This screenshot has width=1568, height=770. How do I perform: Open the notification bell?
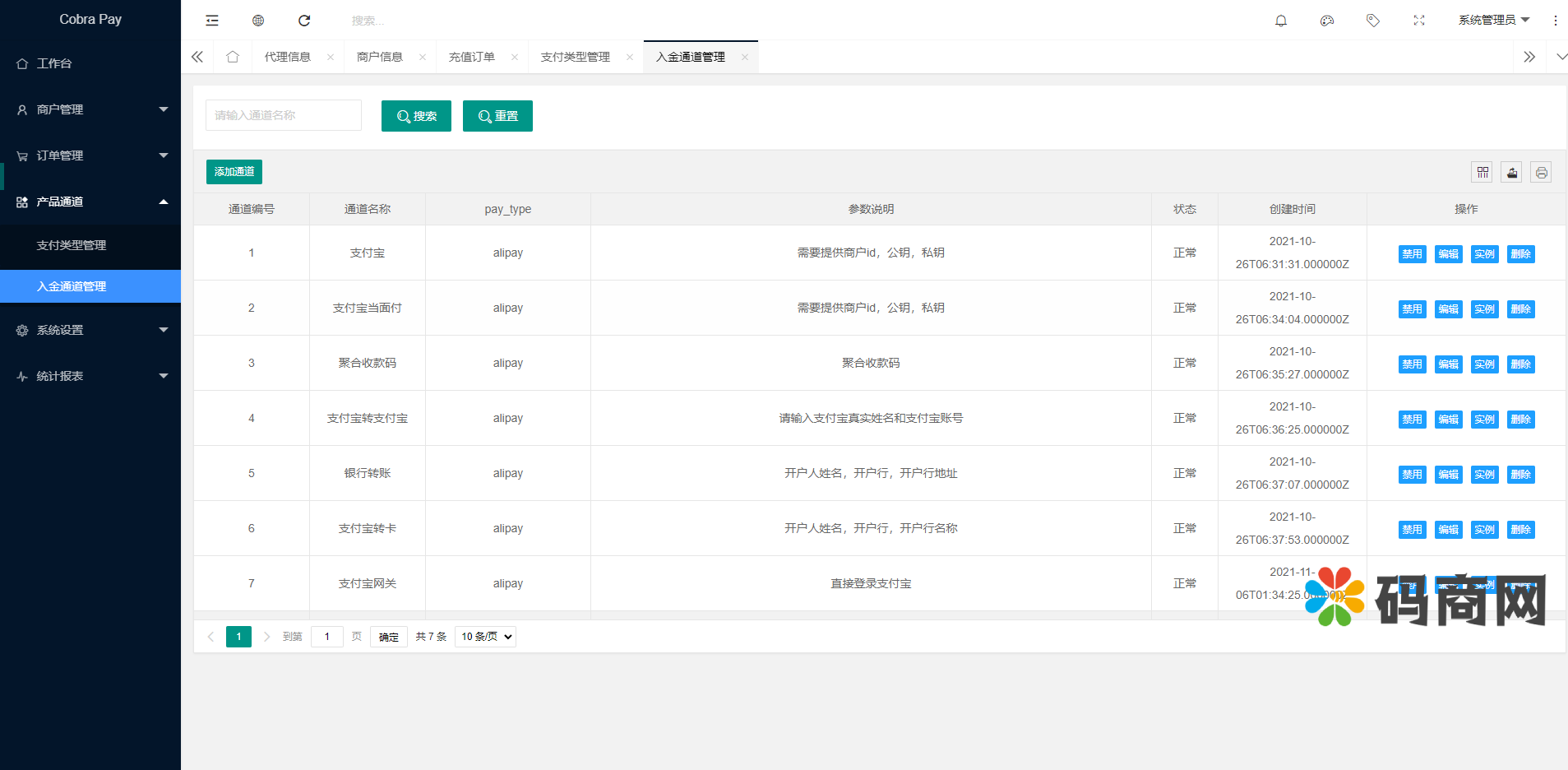(1281, 21)
